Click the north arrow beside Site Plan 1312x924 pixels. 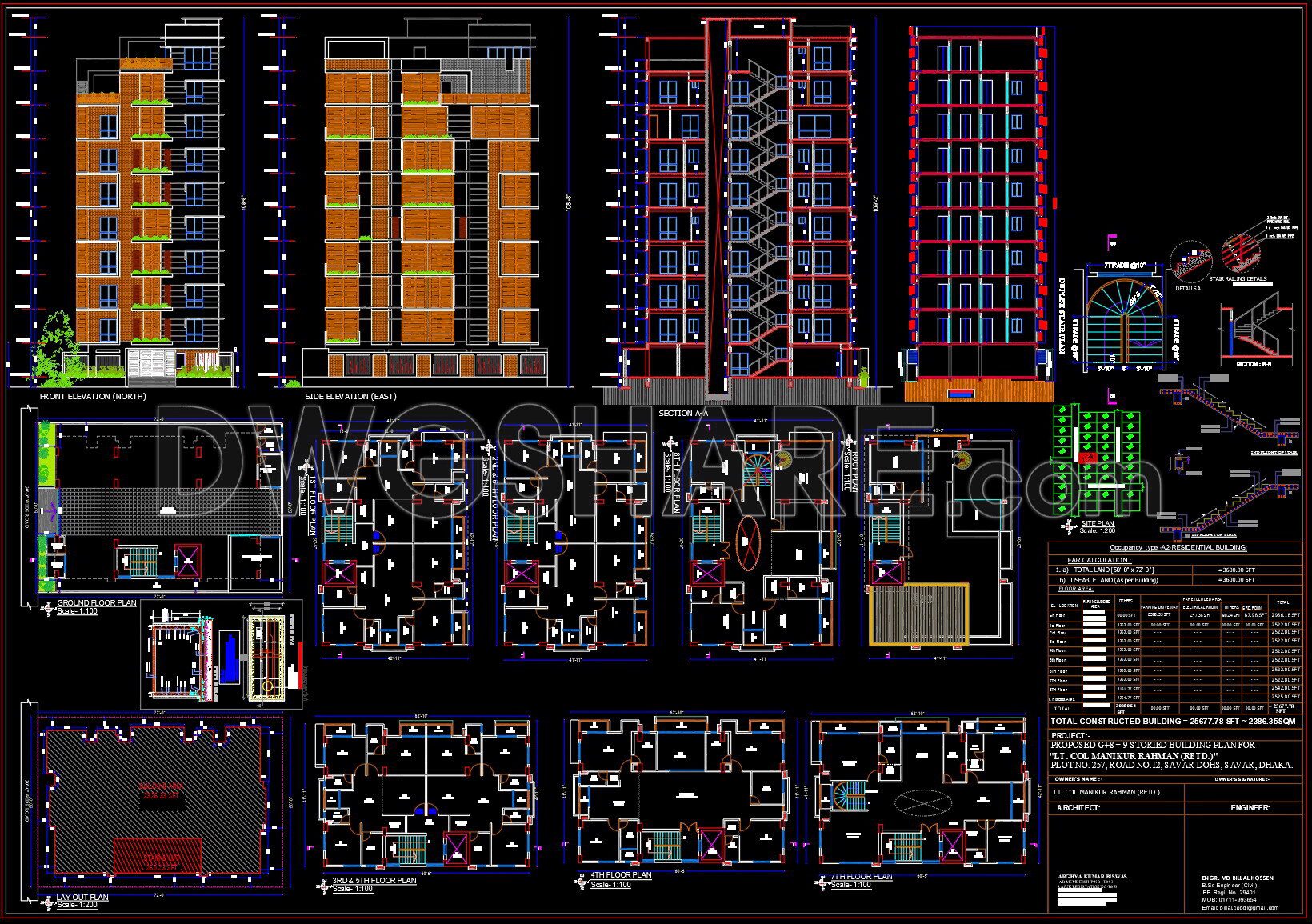(1068, 526)
